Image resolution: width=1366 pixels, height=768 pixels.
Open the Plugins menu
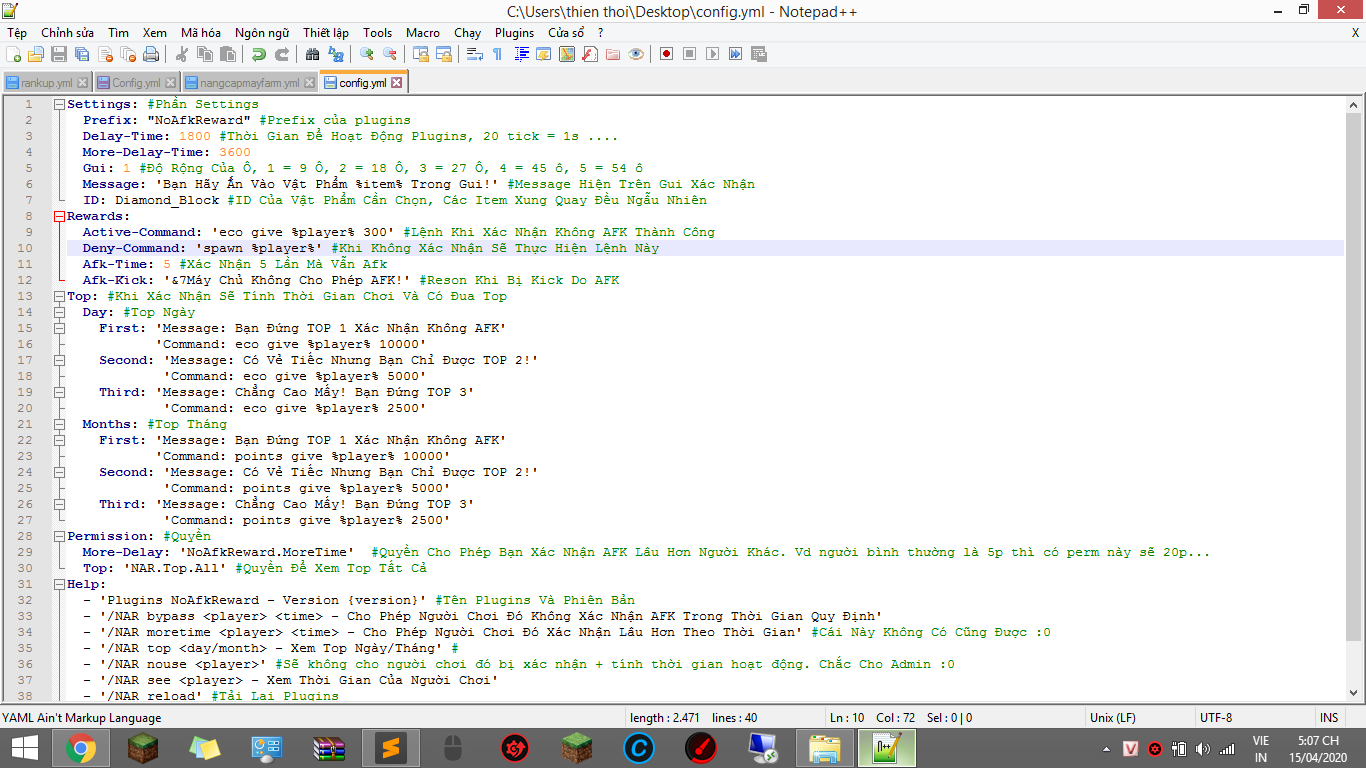pyautogui.click(x=514, y=32)
